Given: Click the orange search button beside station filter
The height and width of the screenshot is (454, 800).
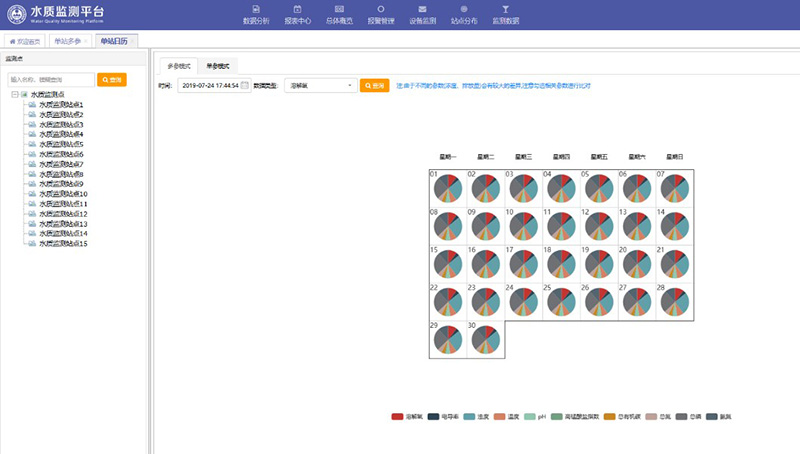Looking at the screenshot, I should click(112, 79).
